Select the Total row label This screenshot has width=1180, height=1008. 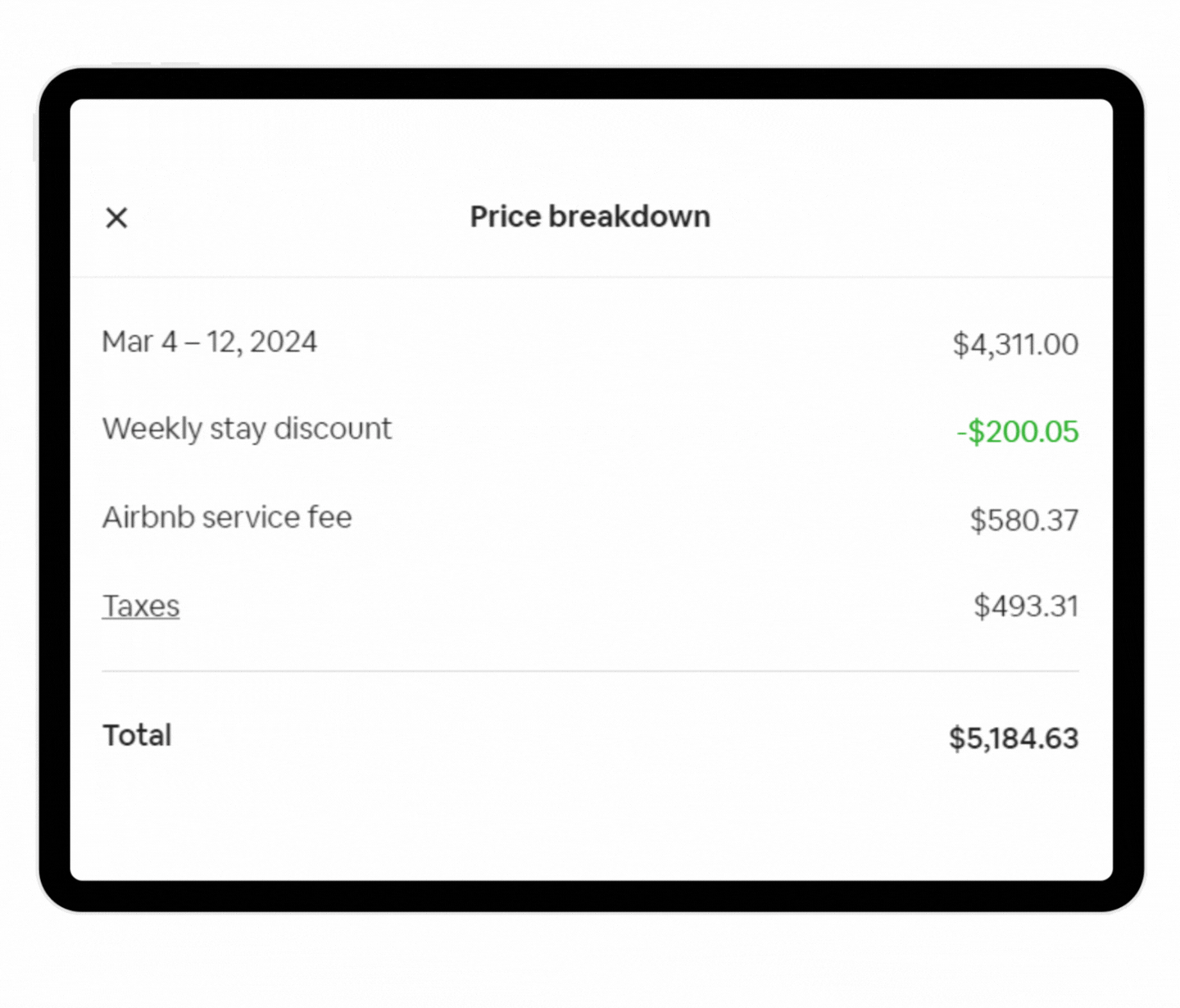[136, 735]
